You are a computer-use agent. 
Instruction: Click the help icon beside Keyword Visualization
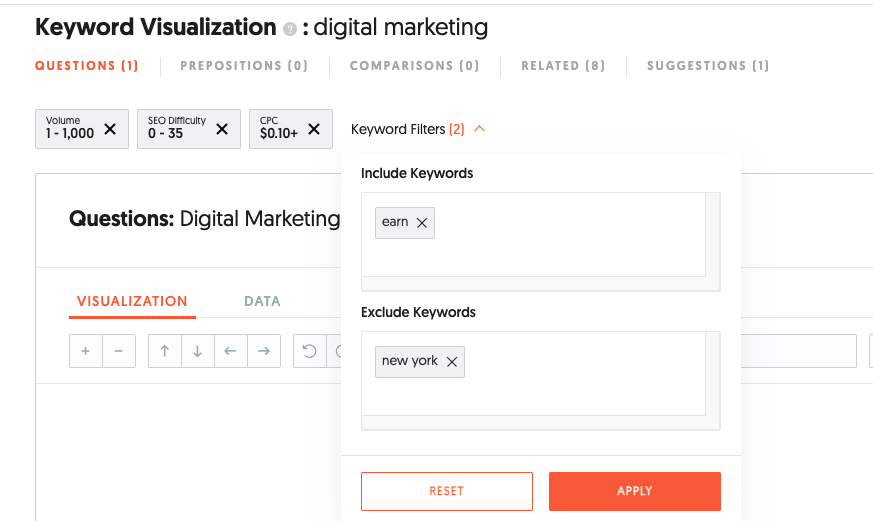coord(290,29)
